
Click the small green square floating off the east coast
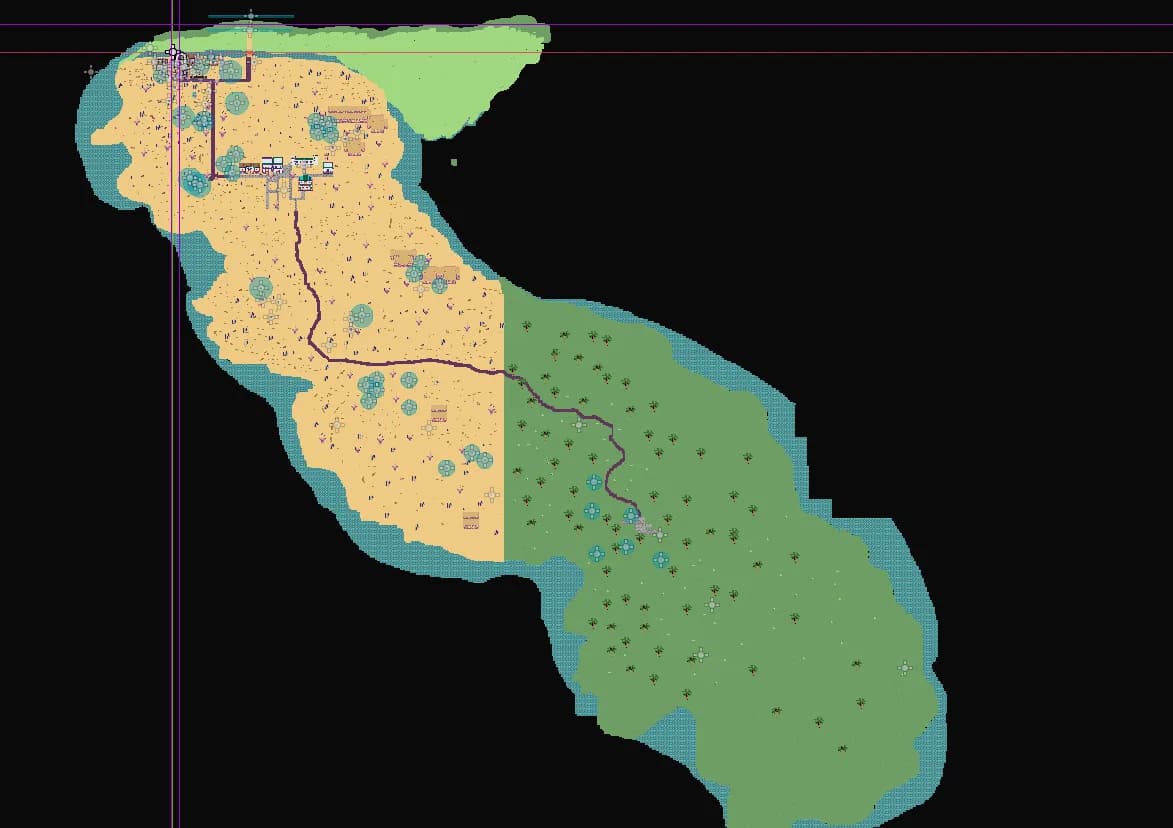(454, 162)
